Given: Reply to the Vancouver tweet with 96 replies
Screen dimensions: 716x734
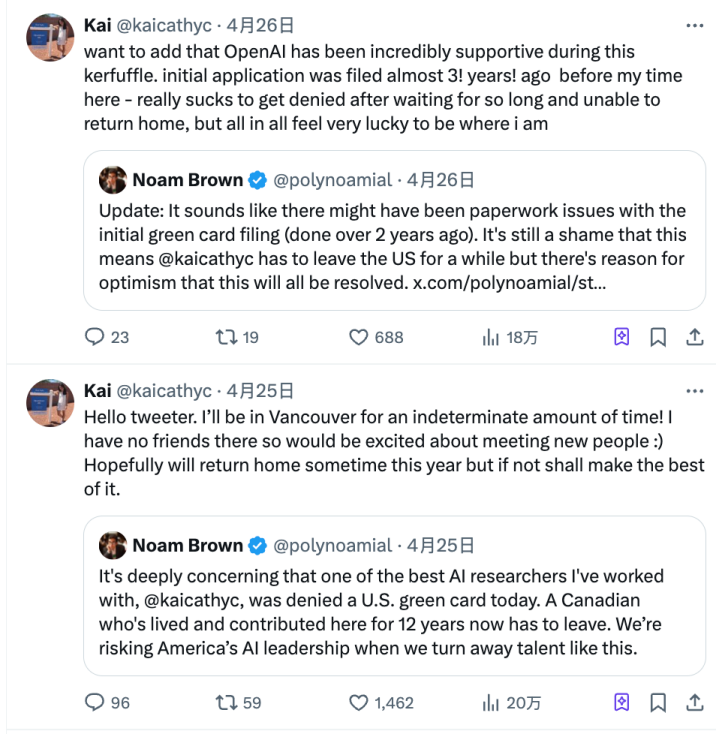Looking at the screenshot, I should coord(95,703).
